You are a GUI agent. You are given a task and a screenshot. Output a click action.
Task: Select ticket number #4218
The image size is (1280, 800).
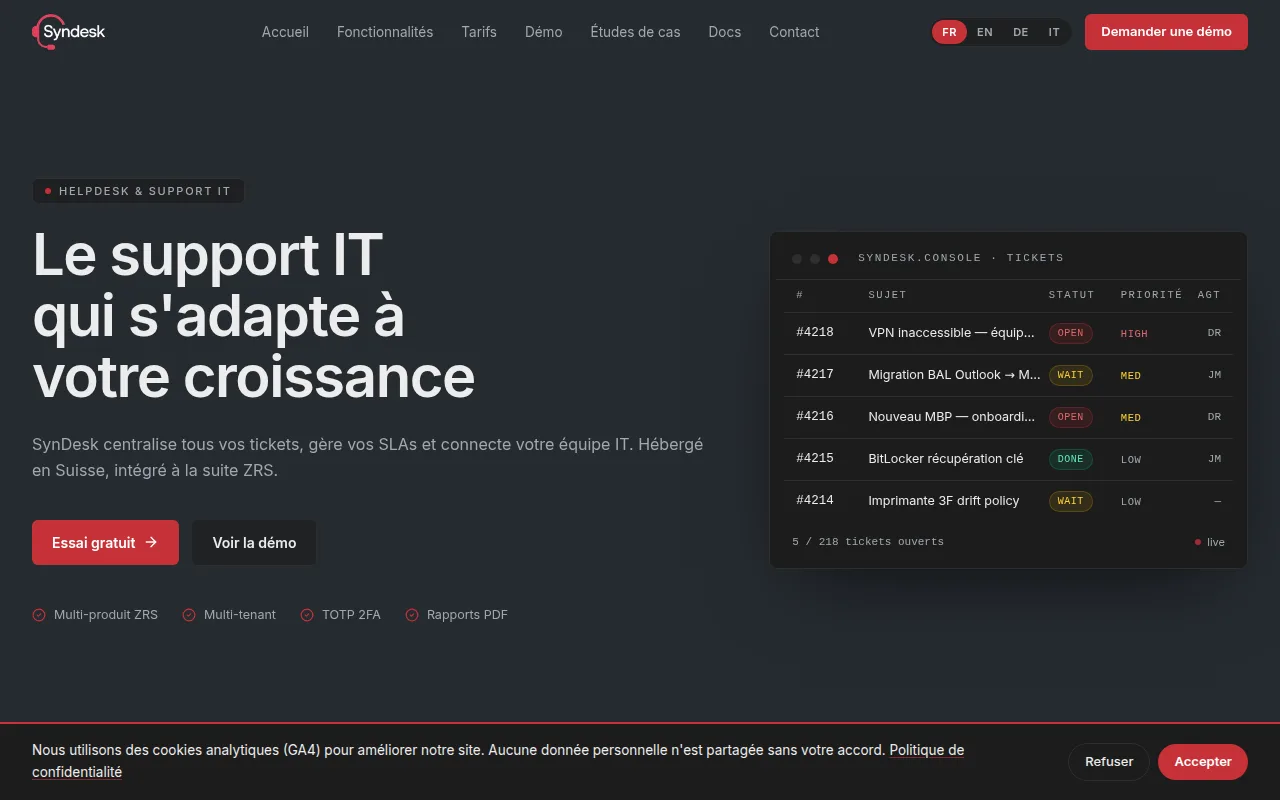coord(815,332)
